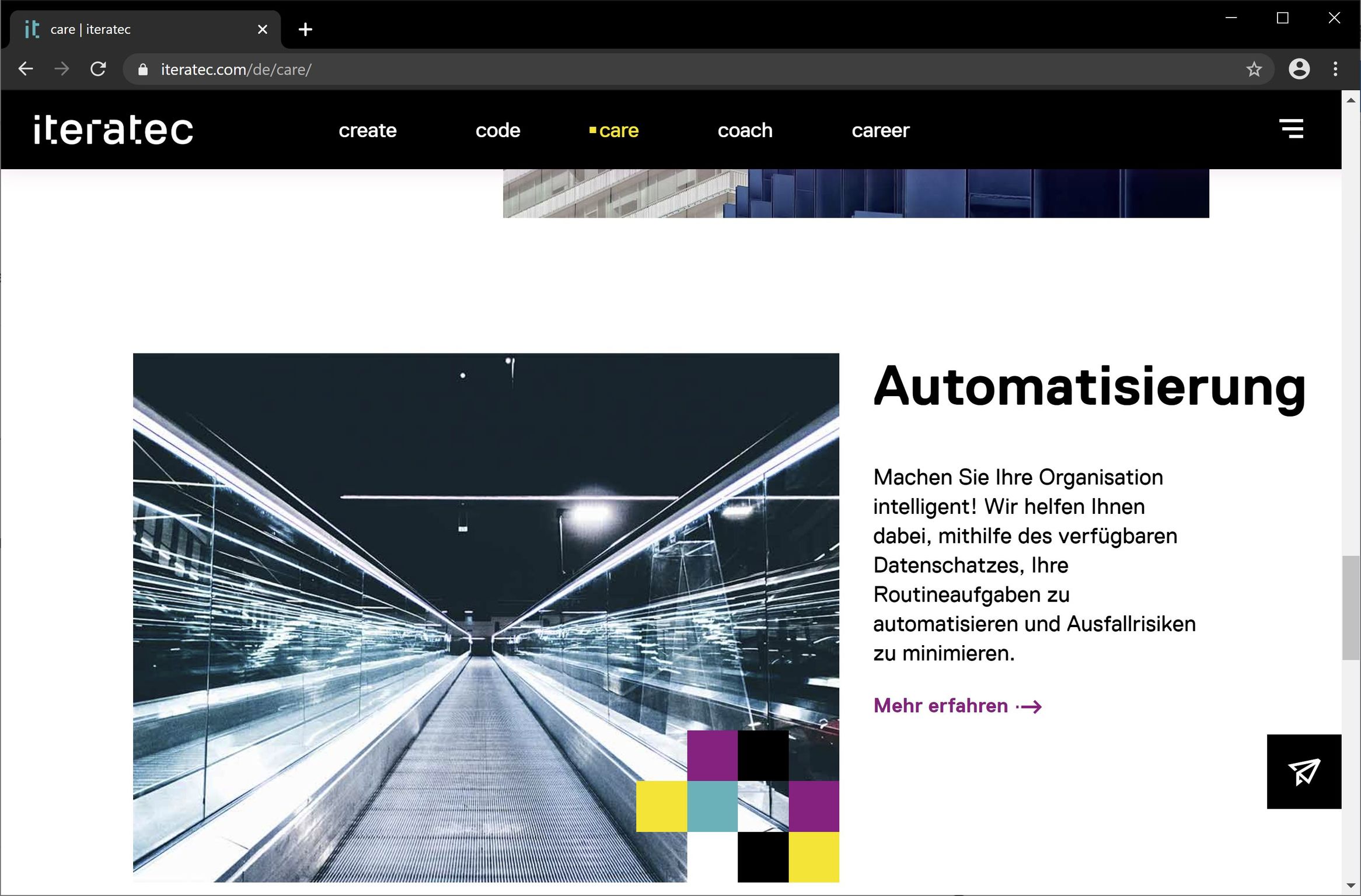The height and width of the screenshot is (896, 1361).
Task: Click the moving walkway photo
Action: pos(486,617)
